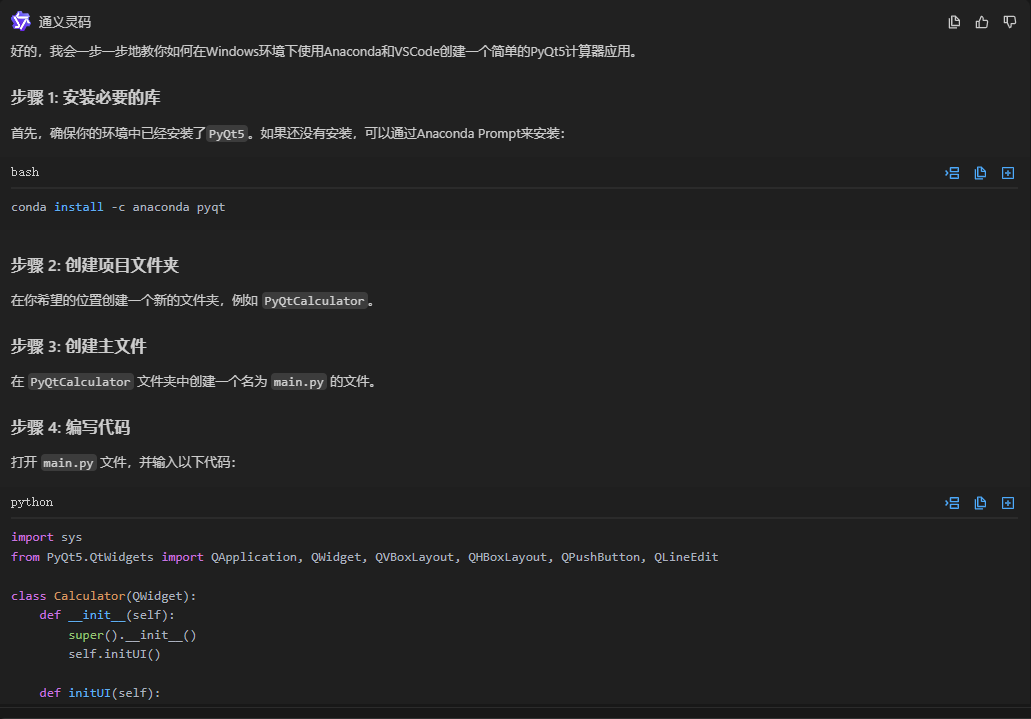Viewport: 1031px width, 719px height.
Task: Insert the bash code at cursor
Action: click(x=952, y=173)
